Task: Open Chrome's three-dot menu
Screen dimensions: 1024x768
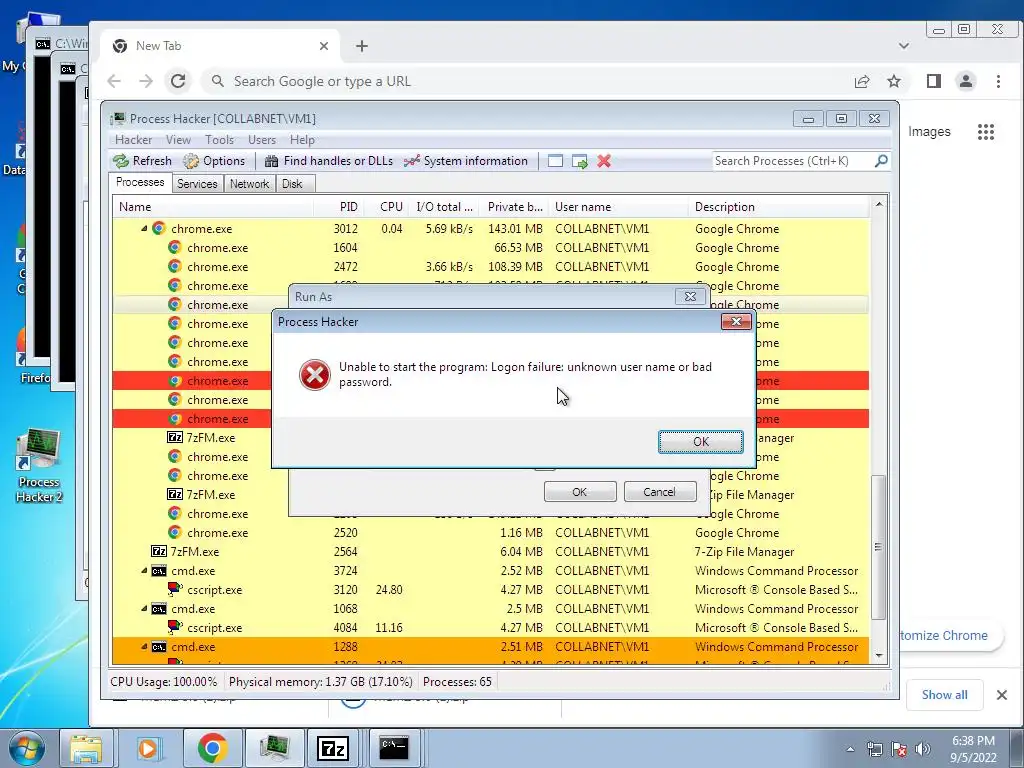Action: tap(998, 81)
